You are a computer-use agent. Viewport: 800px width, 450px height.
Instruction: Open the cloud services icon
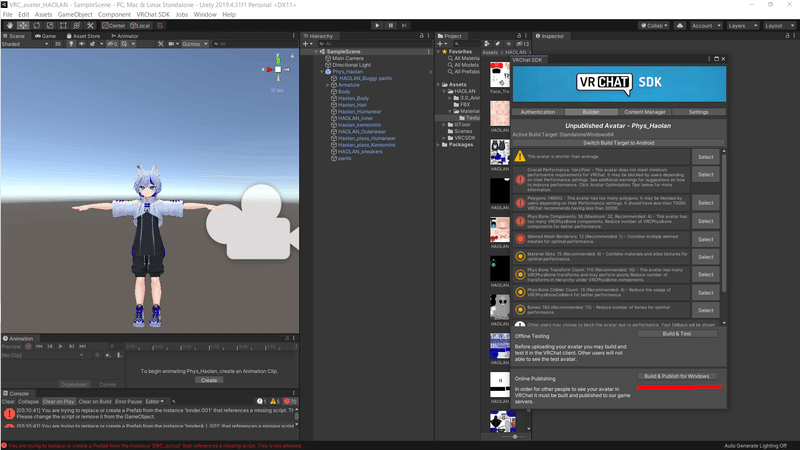point(680,26)
